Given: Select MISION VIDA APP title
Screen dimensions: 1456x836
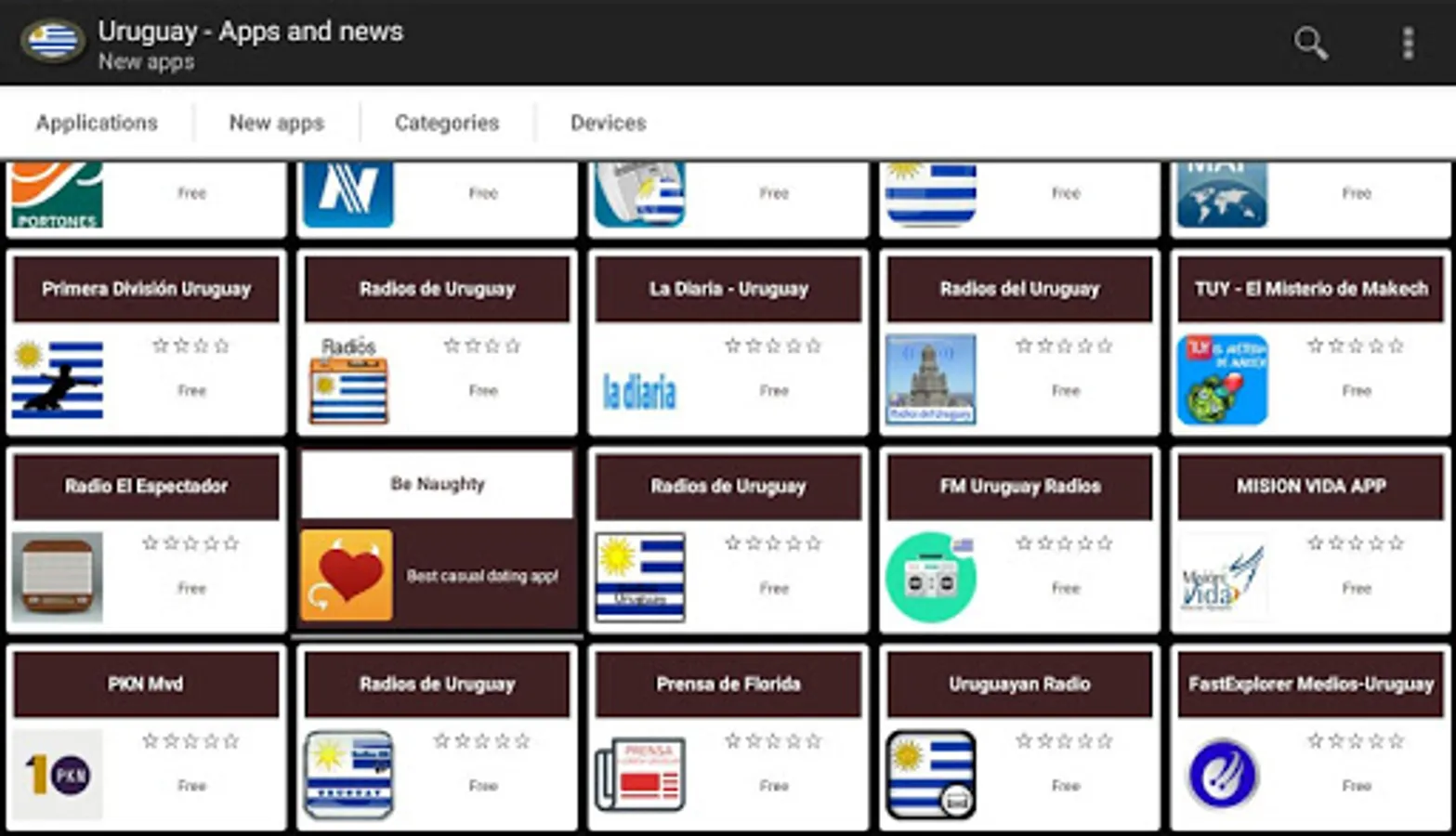Looking at the screenshot, I should pos(1311,486).
